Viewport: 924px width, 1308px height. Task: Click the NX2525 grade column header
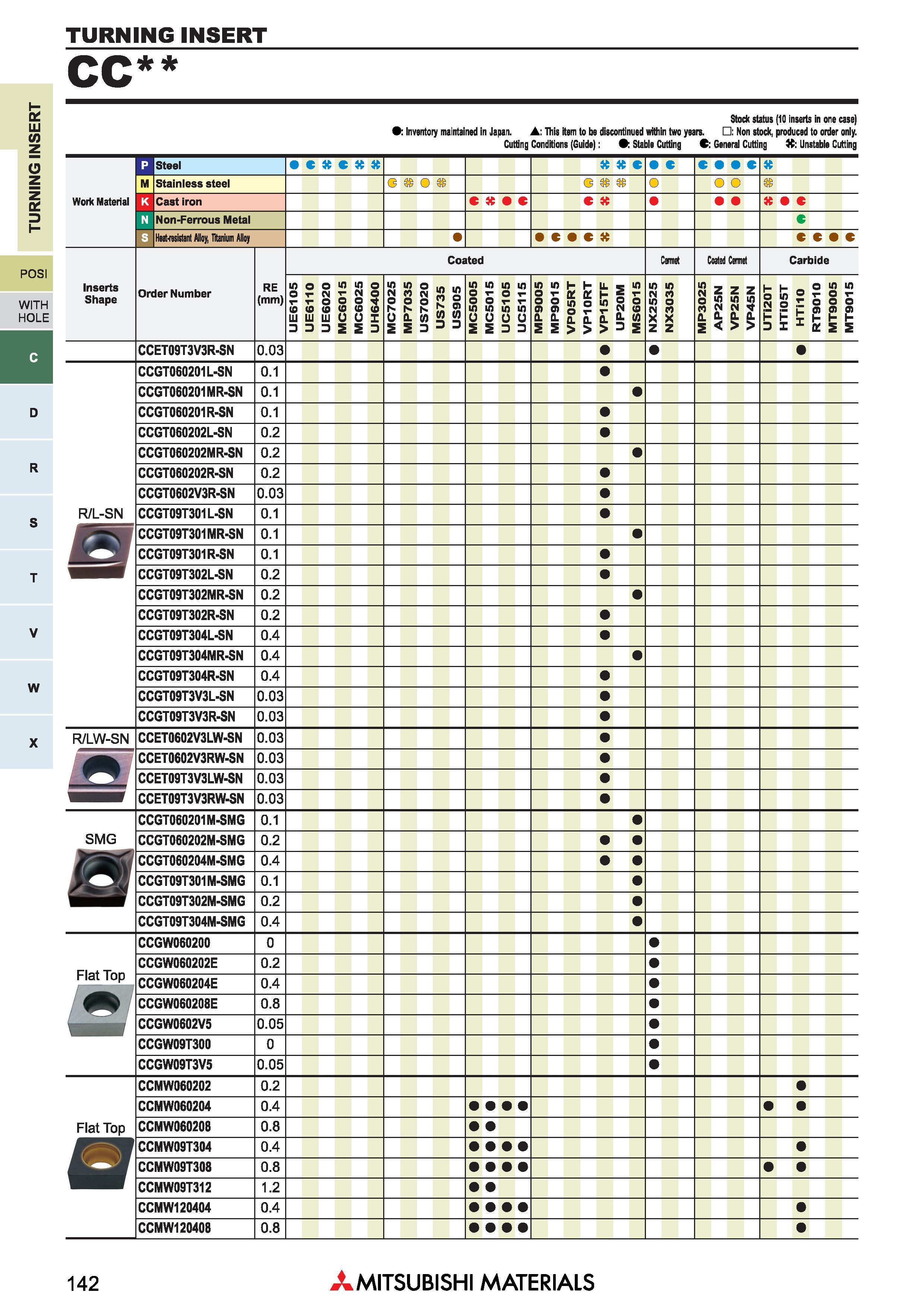[653, 308]
